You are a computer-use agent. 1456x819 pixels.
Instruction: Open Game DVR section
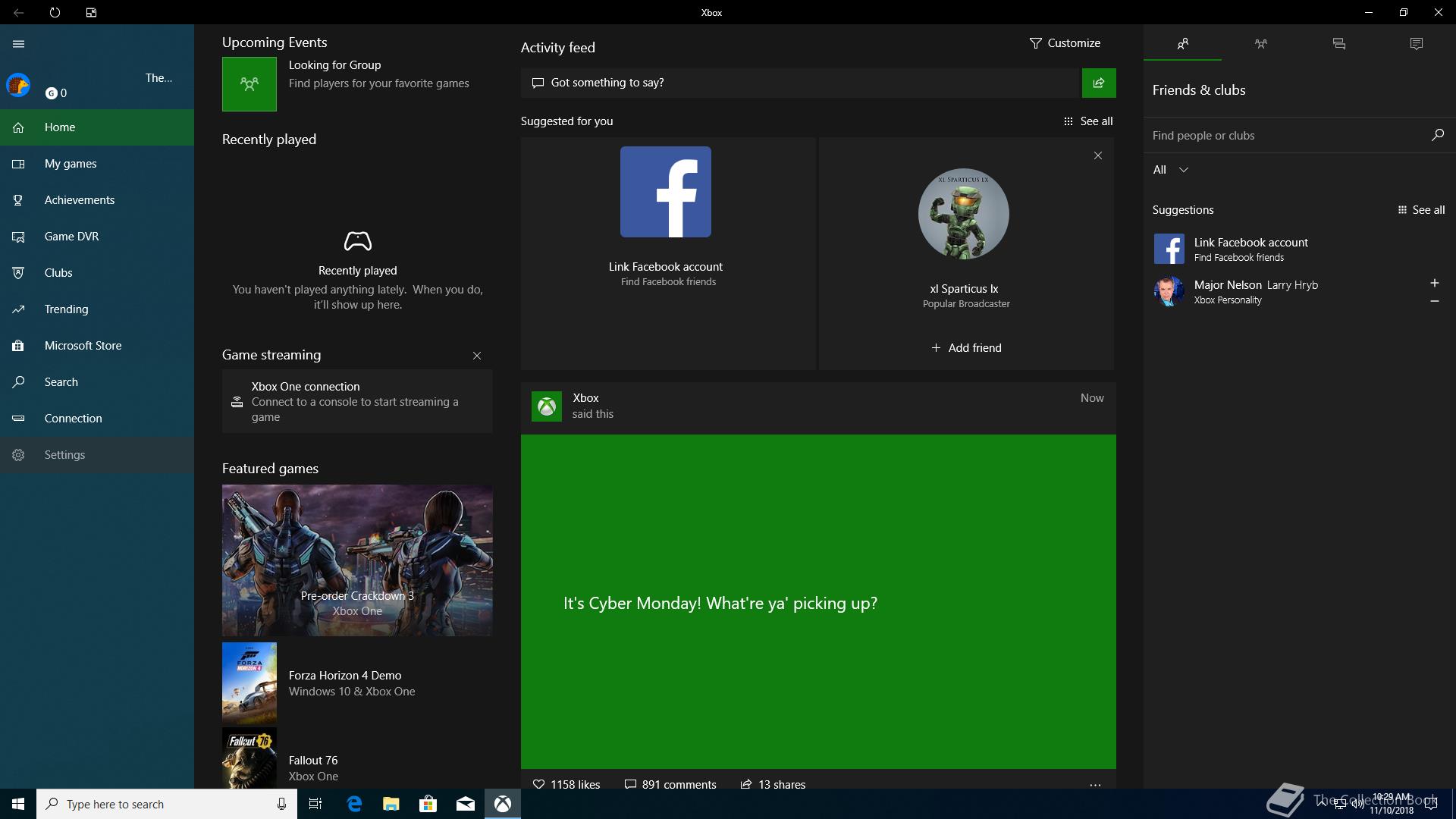pos(97,237)
